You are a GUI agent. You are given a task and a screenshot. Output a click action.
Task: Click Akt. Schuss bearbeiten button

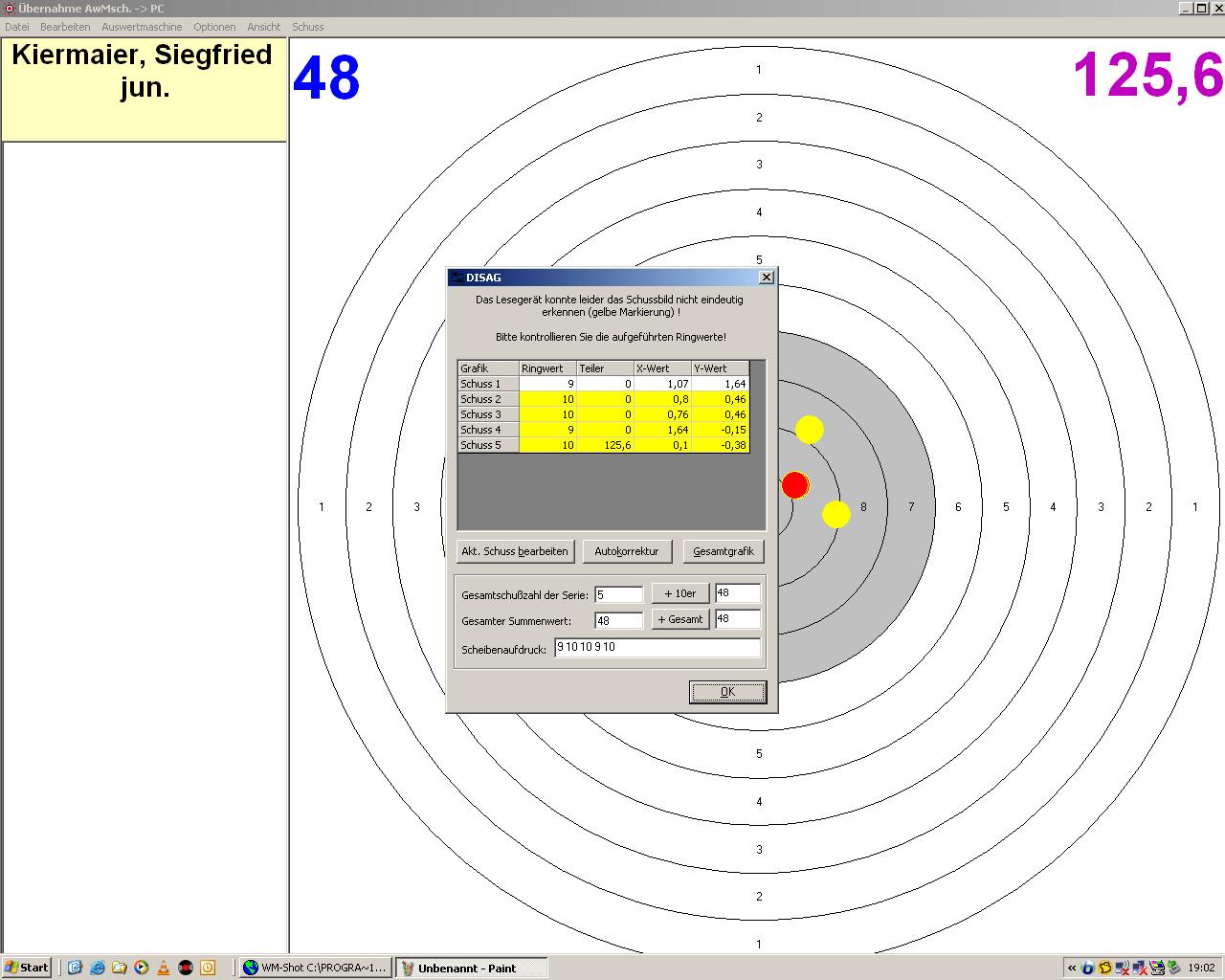coord(515,551)
